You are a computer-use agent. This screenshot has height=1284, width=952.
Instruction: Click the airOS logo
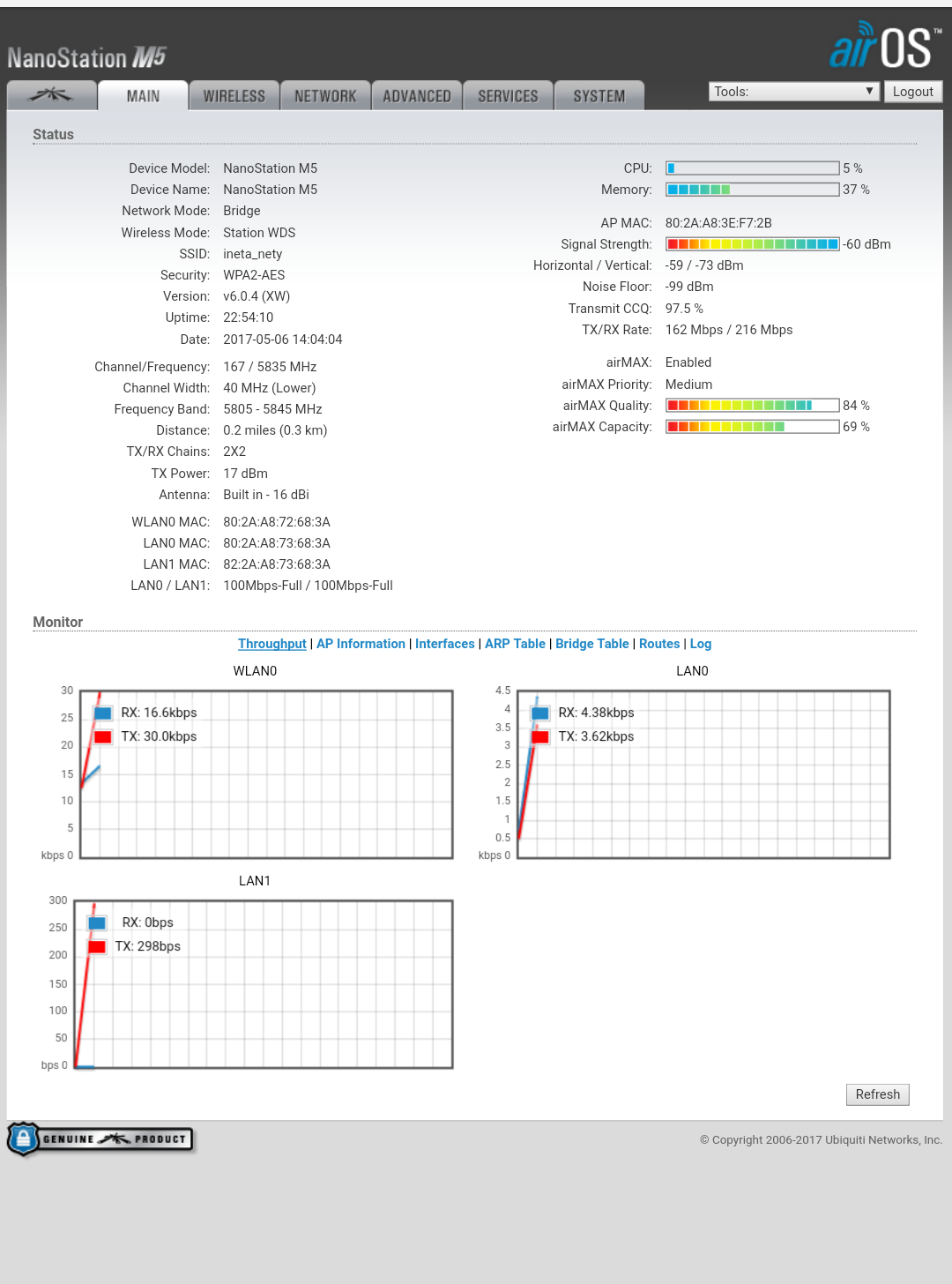(x=885, y=45)
